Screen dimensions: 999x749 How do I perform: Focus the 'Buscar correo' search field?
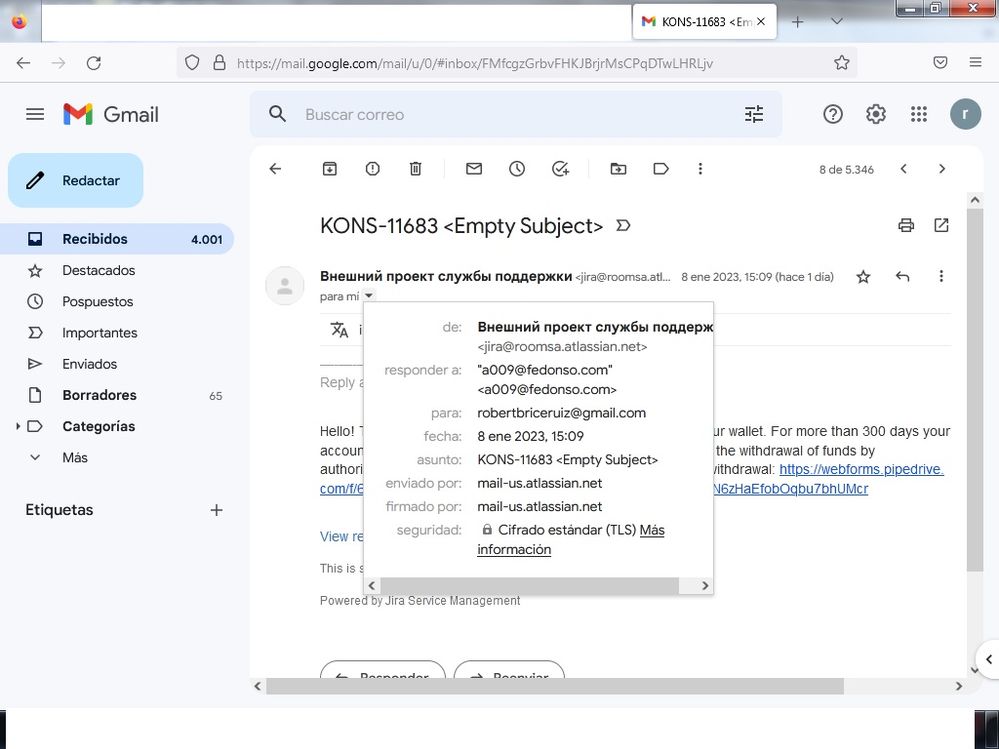pyautogui.click(x=516, y=114)
